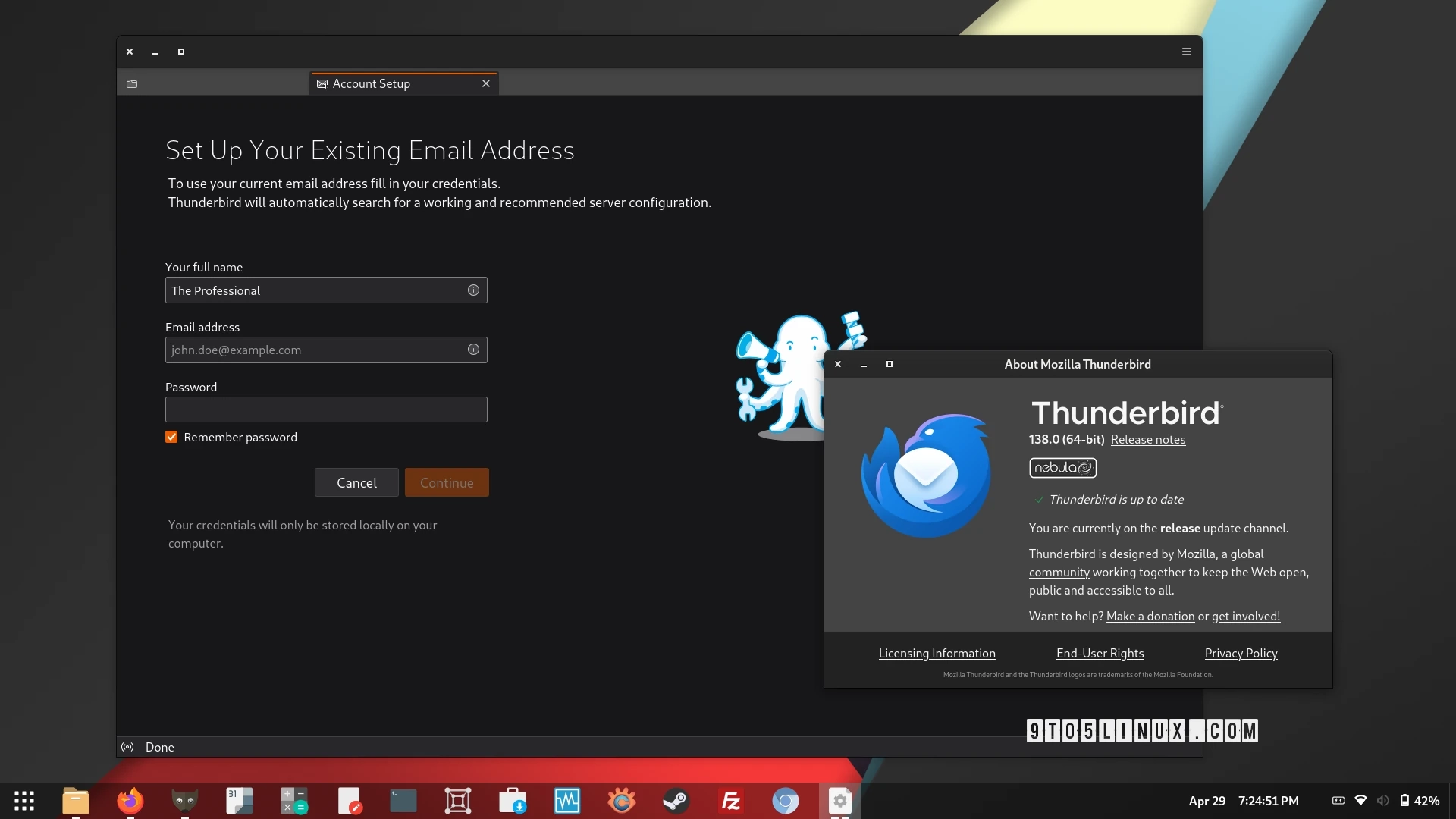Close the Account Setup tab
This screenshot has width=1456, height=819.
[486, 83]
